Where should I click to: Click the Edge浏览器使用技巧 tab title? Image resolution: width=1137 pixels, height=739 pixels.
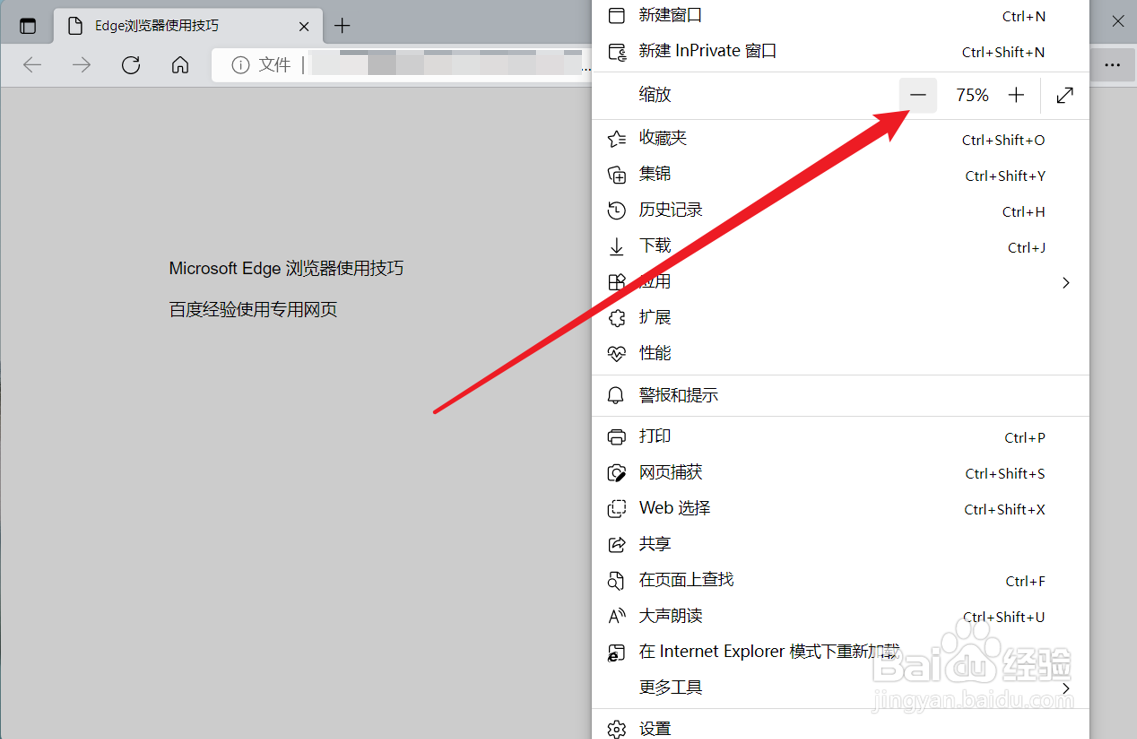157,26
